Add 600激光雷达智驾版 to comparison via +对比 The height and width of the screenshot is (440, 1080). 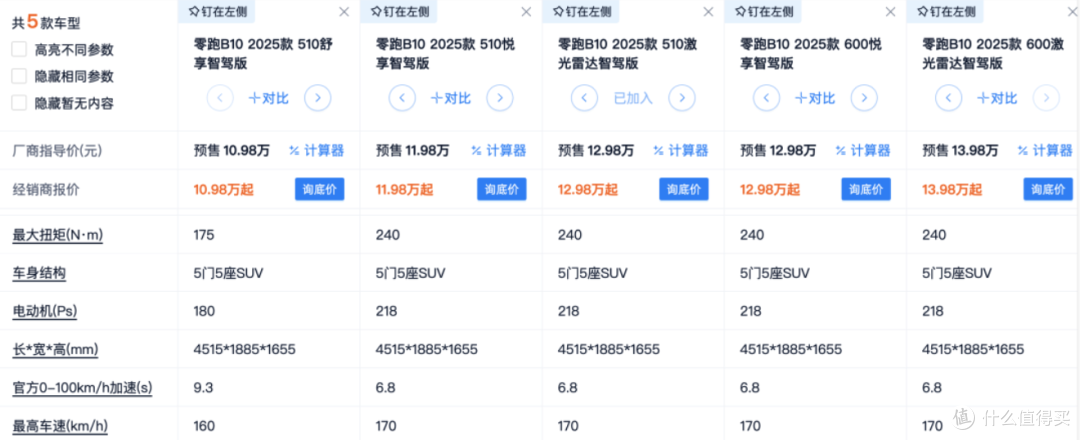tap(997, 98)
